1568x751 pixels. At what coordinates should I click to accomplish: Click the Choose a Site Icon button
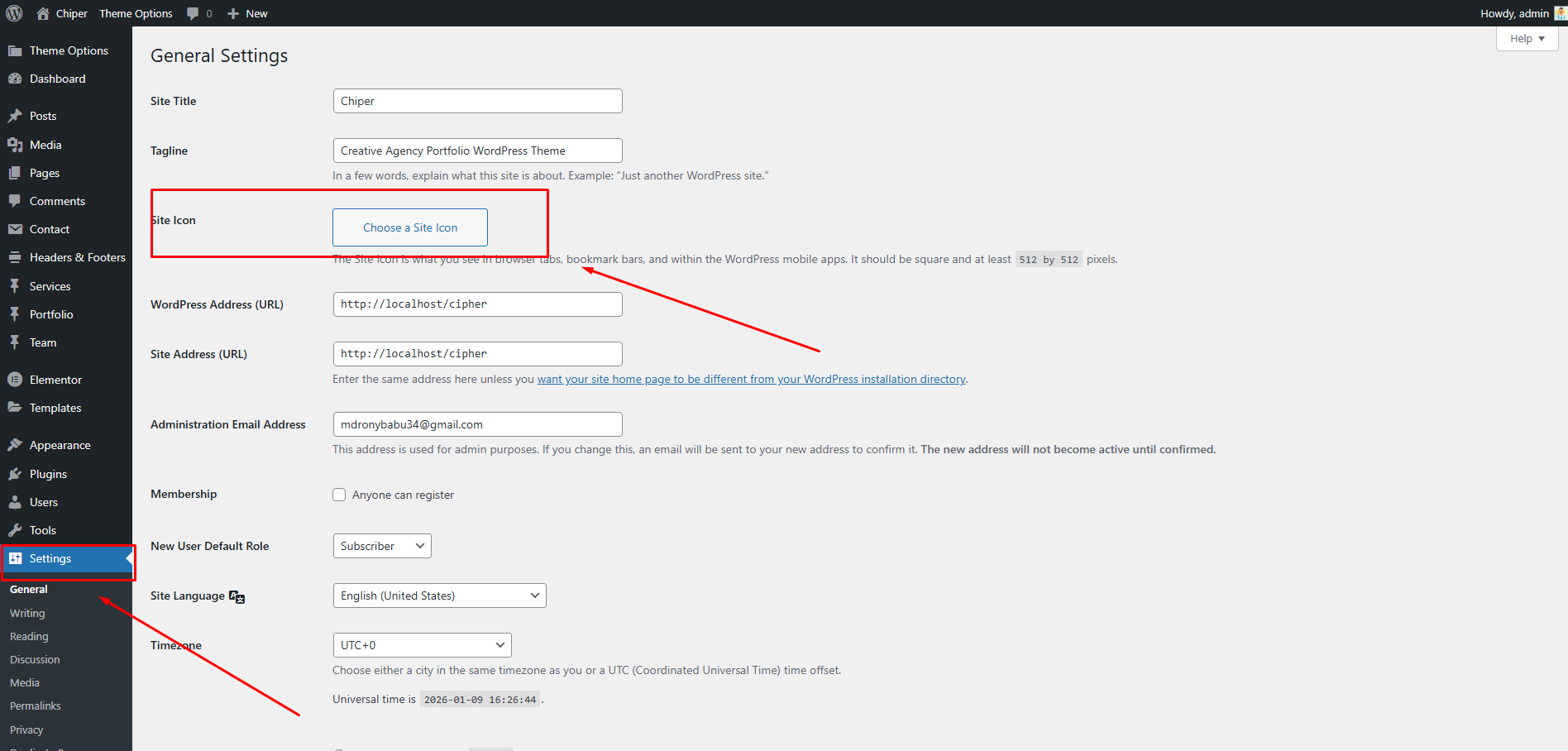410,227
